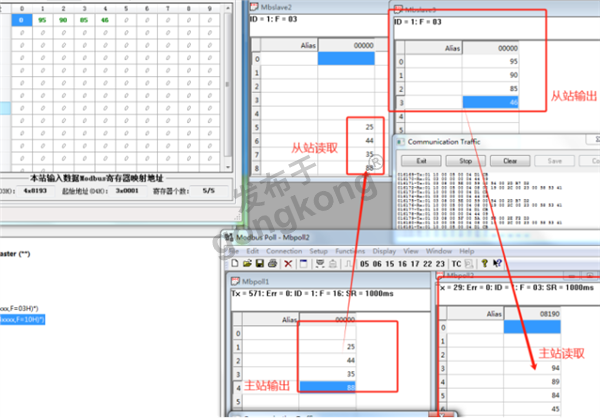The height and width of the screenshot is (418, 600).
Task: Click the 5/5 register count field
Action: (209, 191)
